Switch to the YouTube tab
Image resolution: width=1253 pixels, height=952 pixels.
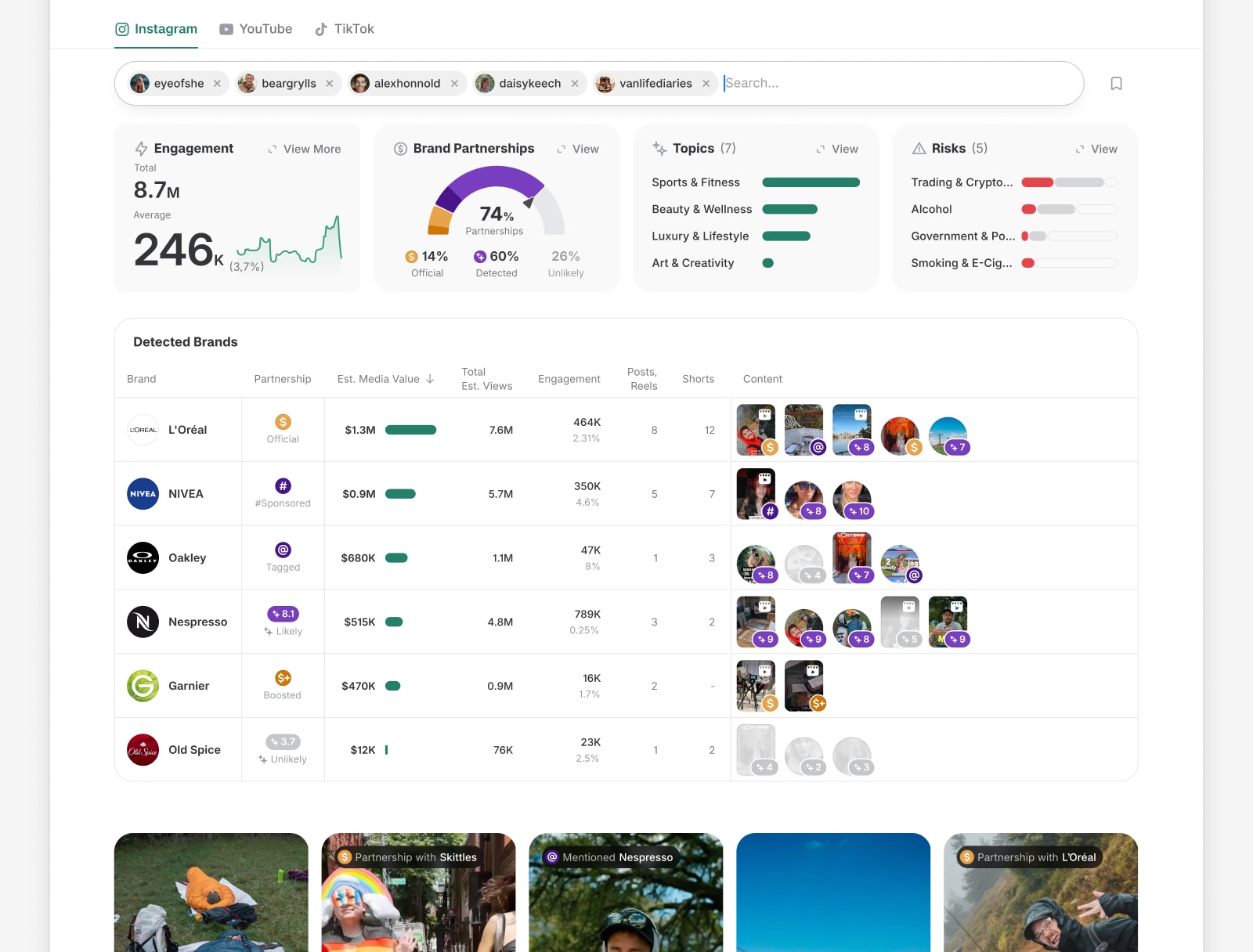click(255, 29)
